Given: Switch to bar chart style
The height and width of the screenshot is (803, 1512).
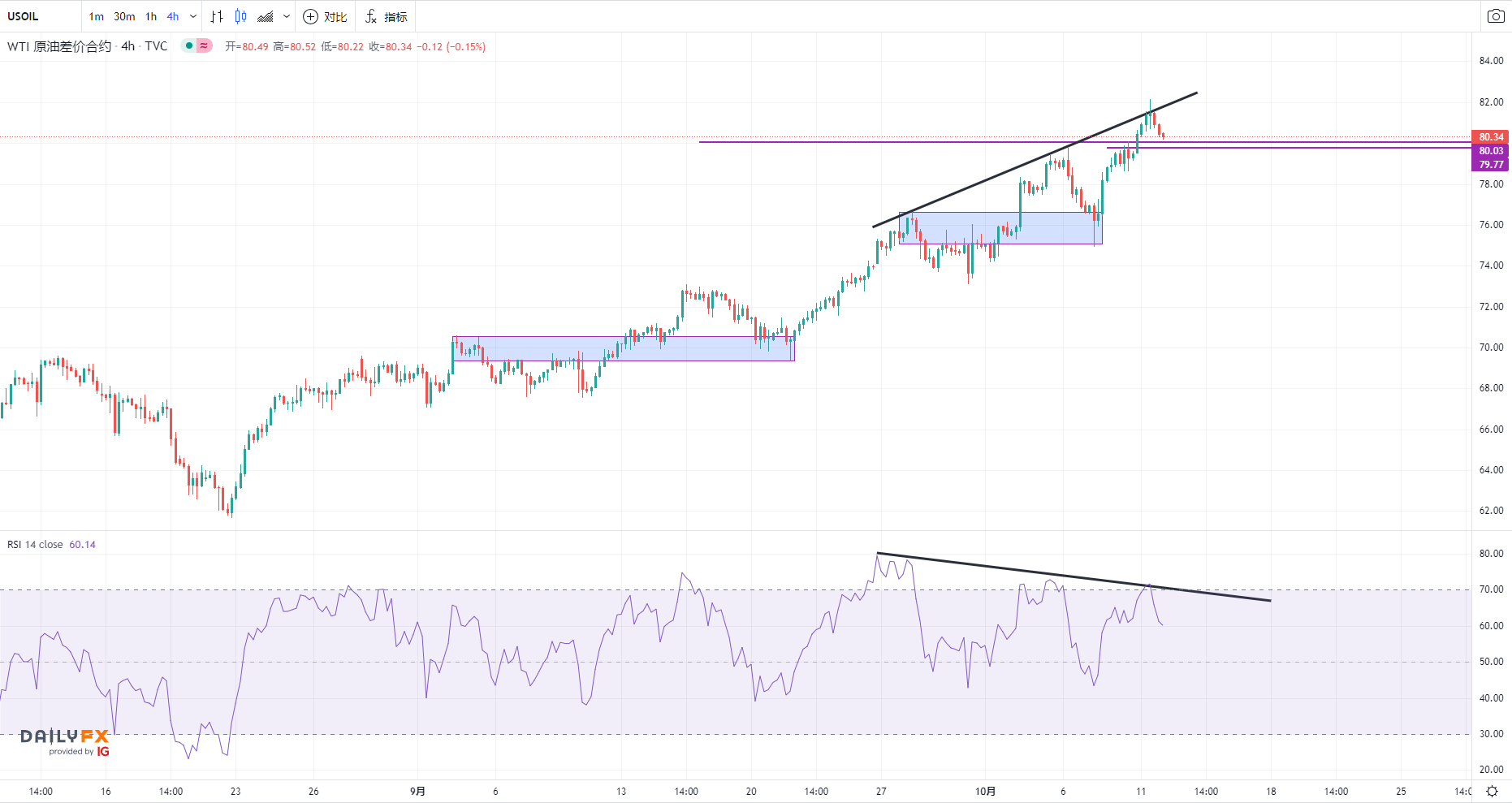Looking at the screenshot, I should click(217, 16).
